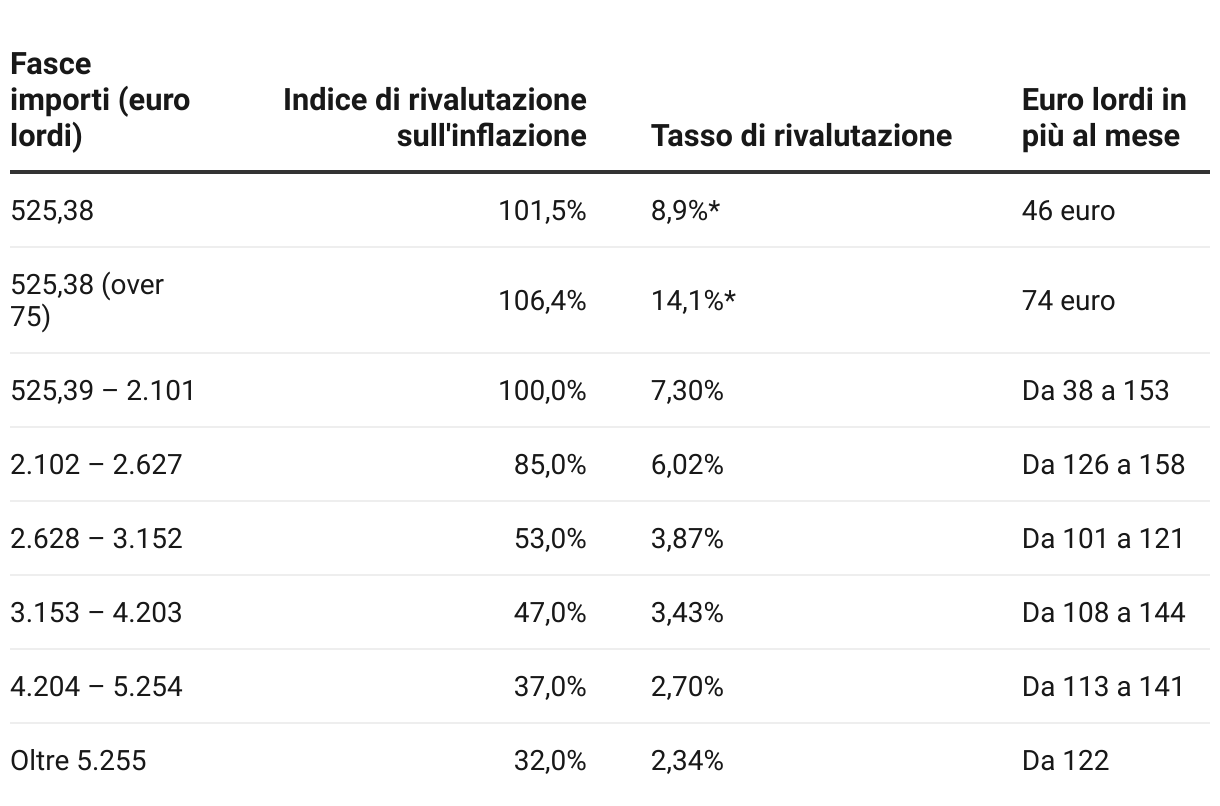The height and width of the screenshot is (806, 1220).
Task: Select the 2.102 – 2.627 bracket row
Action: pyautogui.click(x=610, y=464)
